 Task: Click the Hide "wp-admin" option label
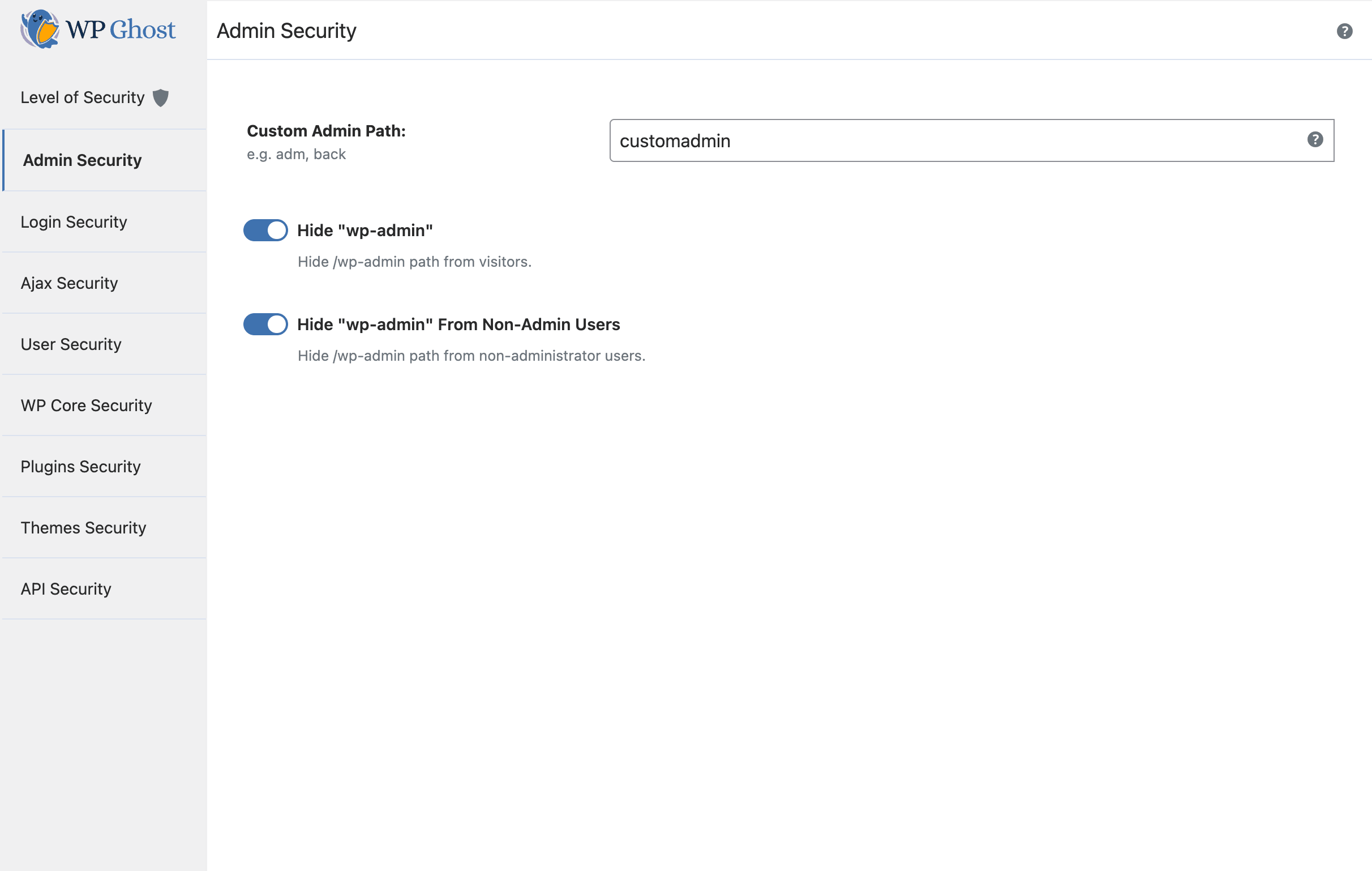click(365, 230)
